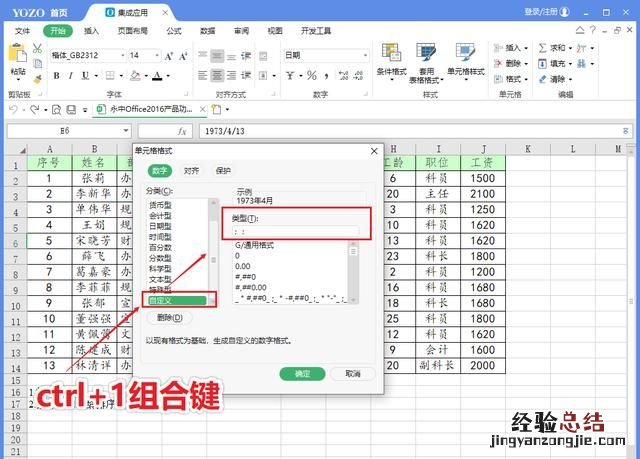Switch to the 公式 ribbon tab

tap(174, 31)
